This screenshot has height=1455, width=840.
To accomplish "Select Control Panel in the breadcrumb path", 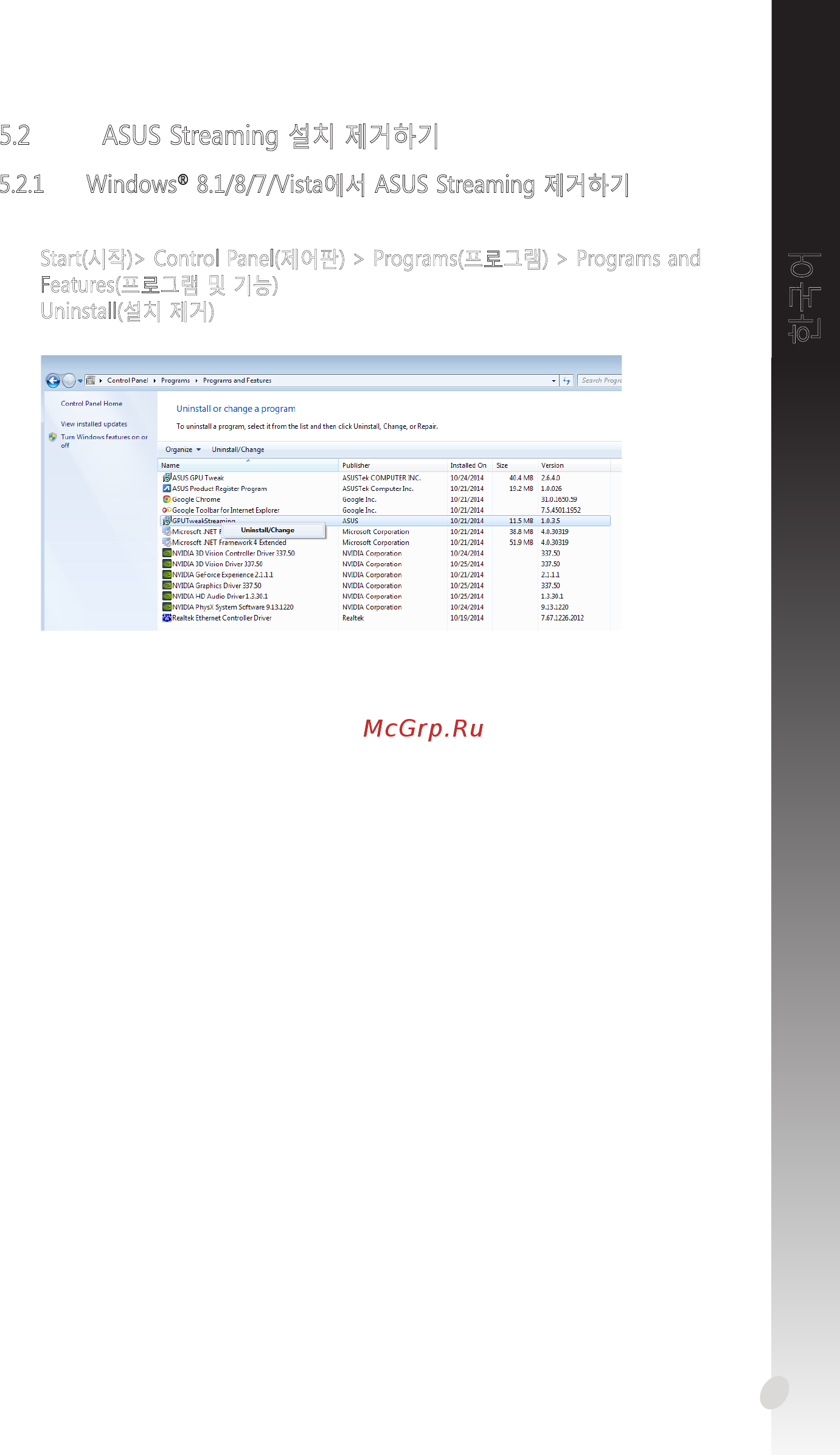I will coord(128,381).
